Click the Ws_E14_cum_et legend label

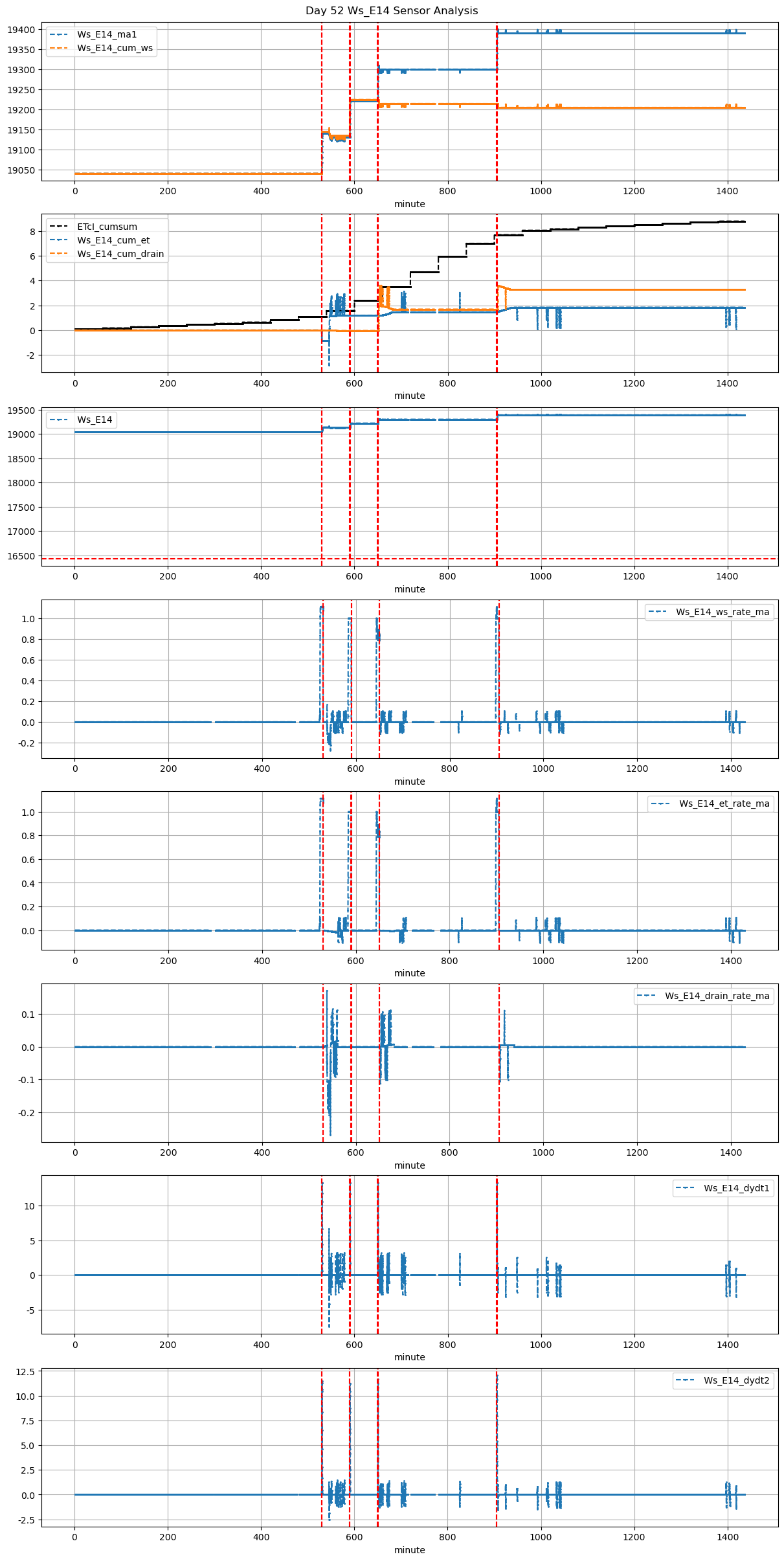pyautogui.click(x=113, y=240)
